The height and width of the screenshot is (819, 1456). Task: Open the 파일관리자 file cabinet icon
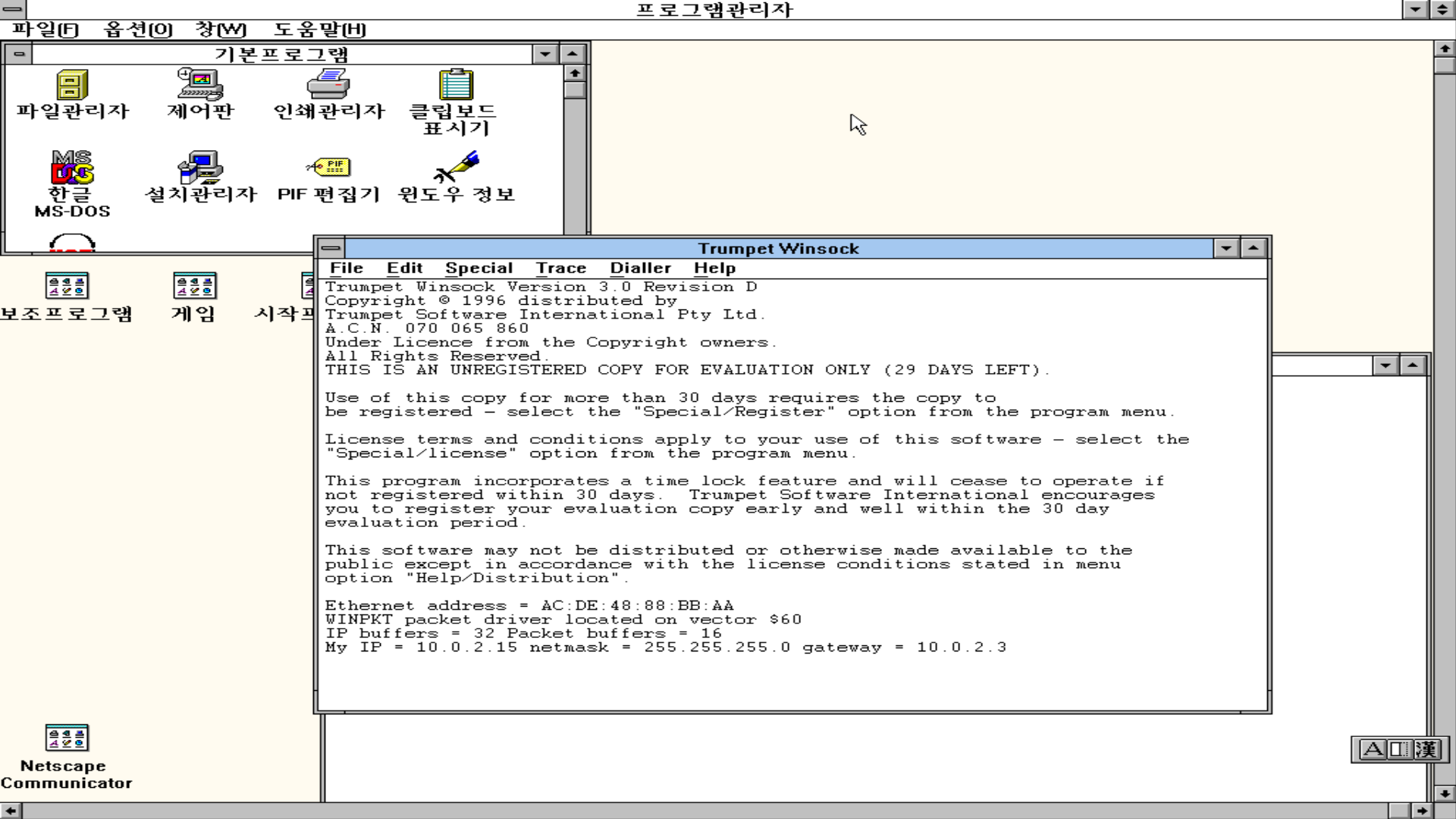tap(72, 85)
